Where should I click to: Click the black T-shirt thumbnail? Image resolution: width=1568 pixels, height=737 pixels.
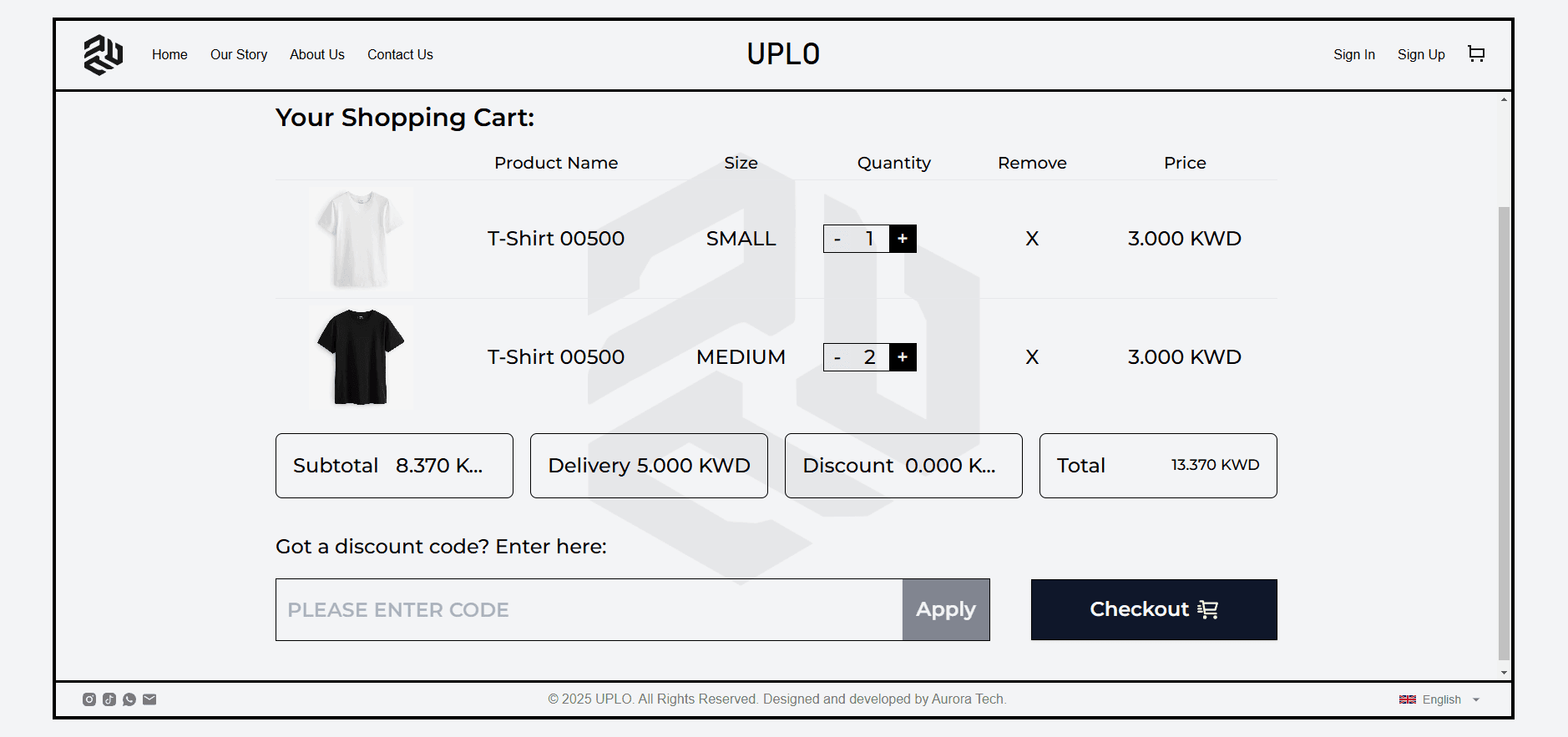[x=361, y=357]
